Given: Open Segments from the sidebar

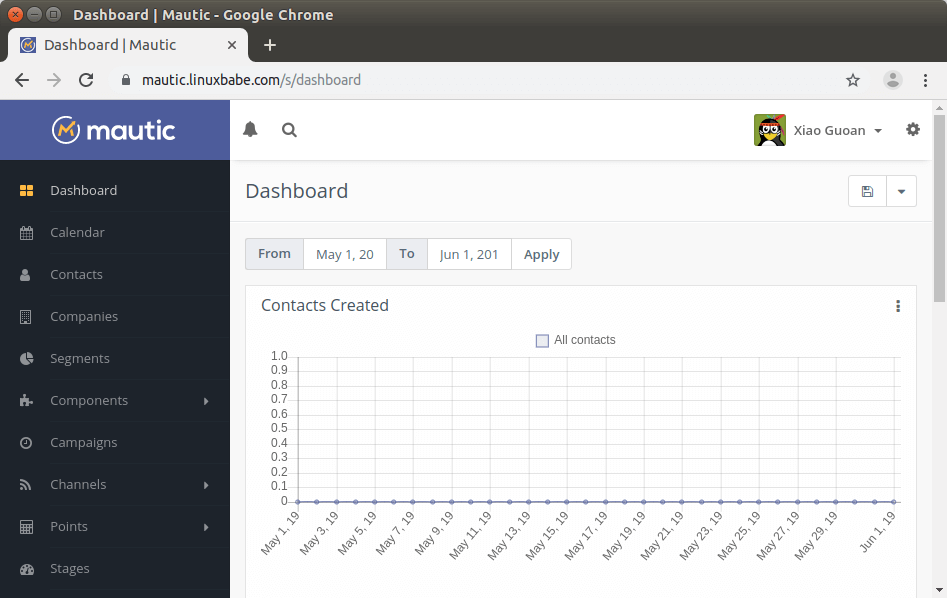Looking at the screenshot, I should [80, 359].
